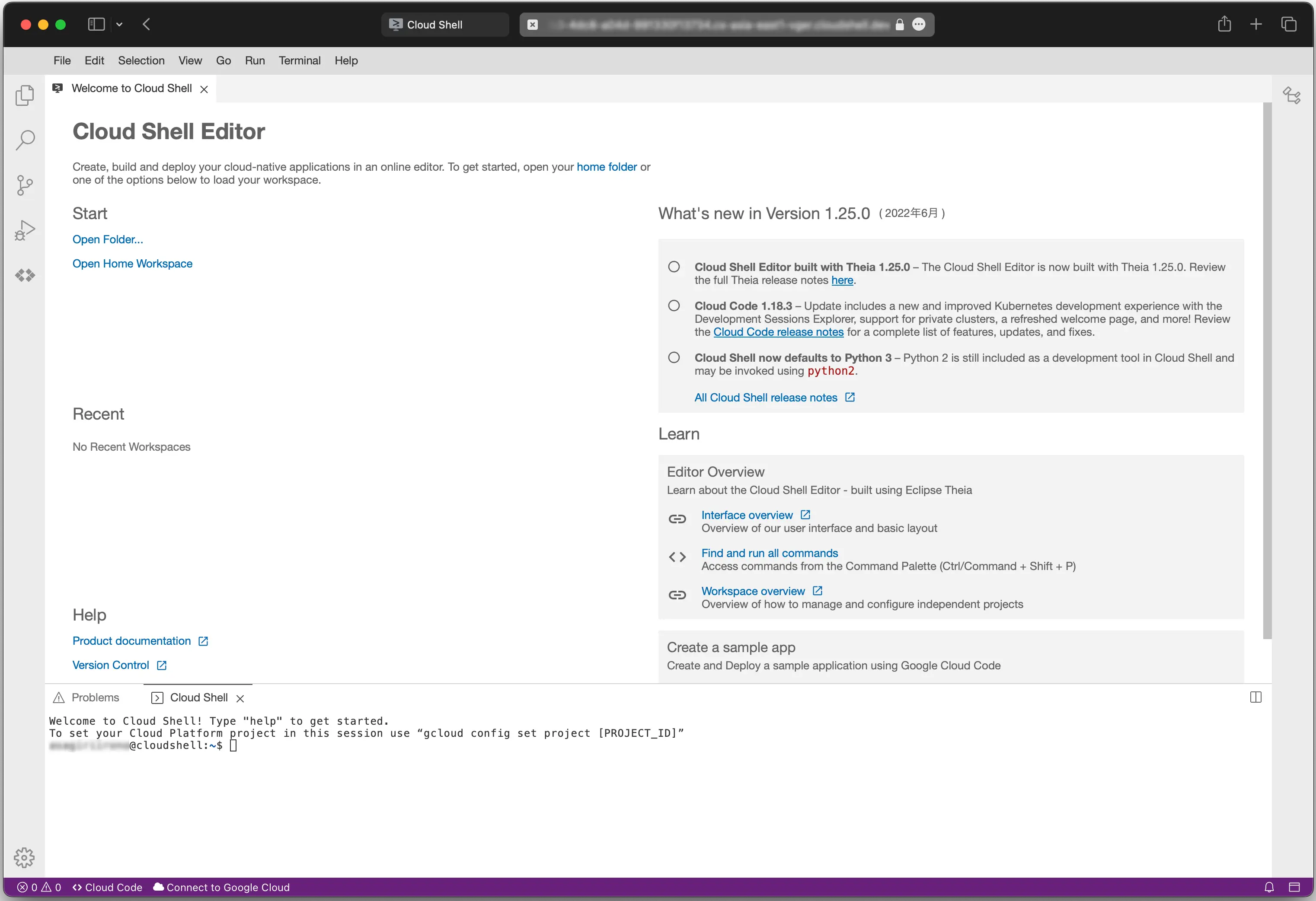Switch to the Problems panel tab
The image size is (1316, 901).
pyautogui.click(x=86, y=697)
